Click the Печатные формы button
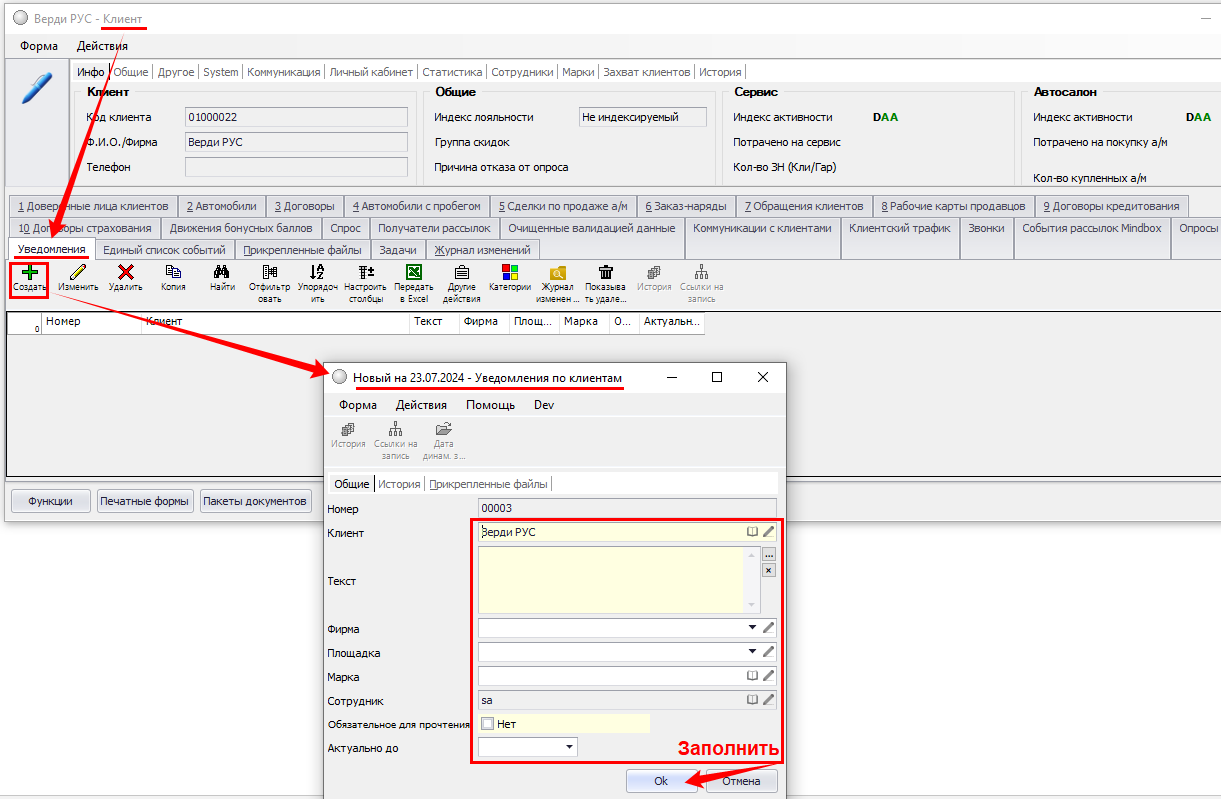 click(x=145, y=501)
